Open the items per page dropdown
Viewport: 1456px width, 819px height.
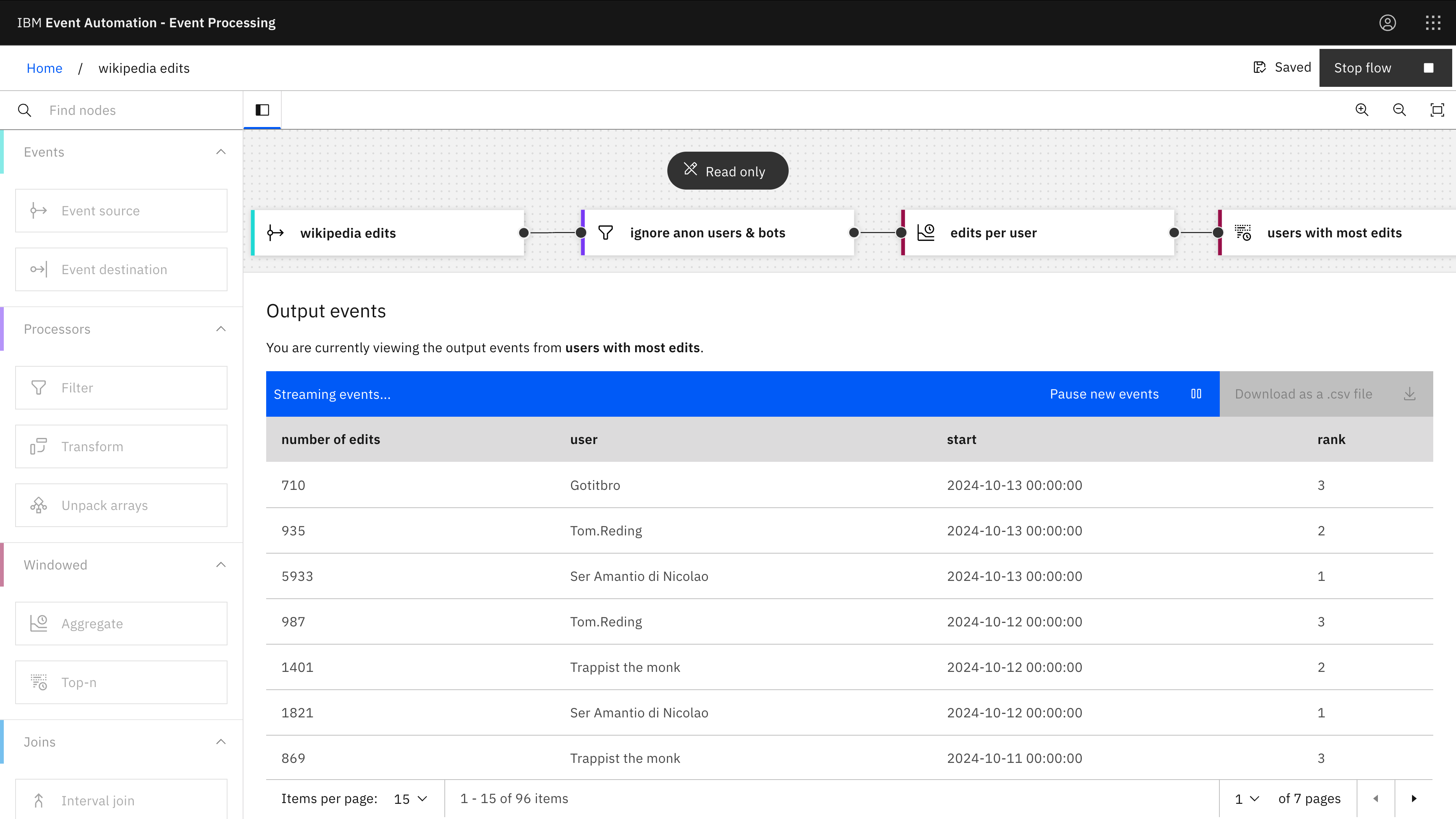[x=411, y=799]
